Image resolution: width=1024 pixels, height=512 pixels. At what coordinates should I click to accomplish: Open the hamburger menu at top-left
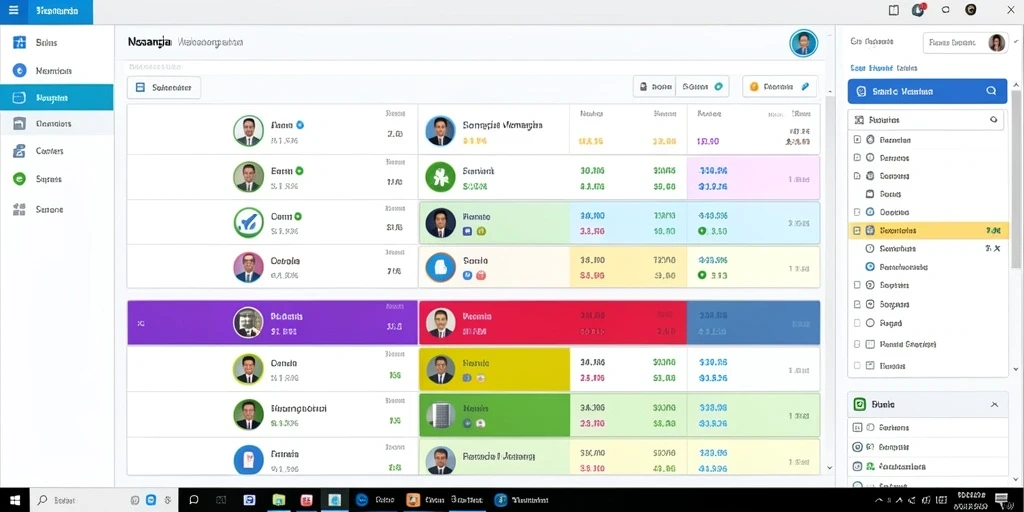[x=14, y=11]
